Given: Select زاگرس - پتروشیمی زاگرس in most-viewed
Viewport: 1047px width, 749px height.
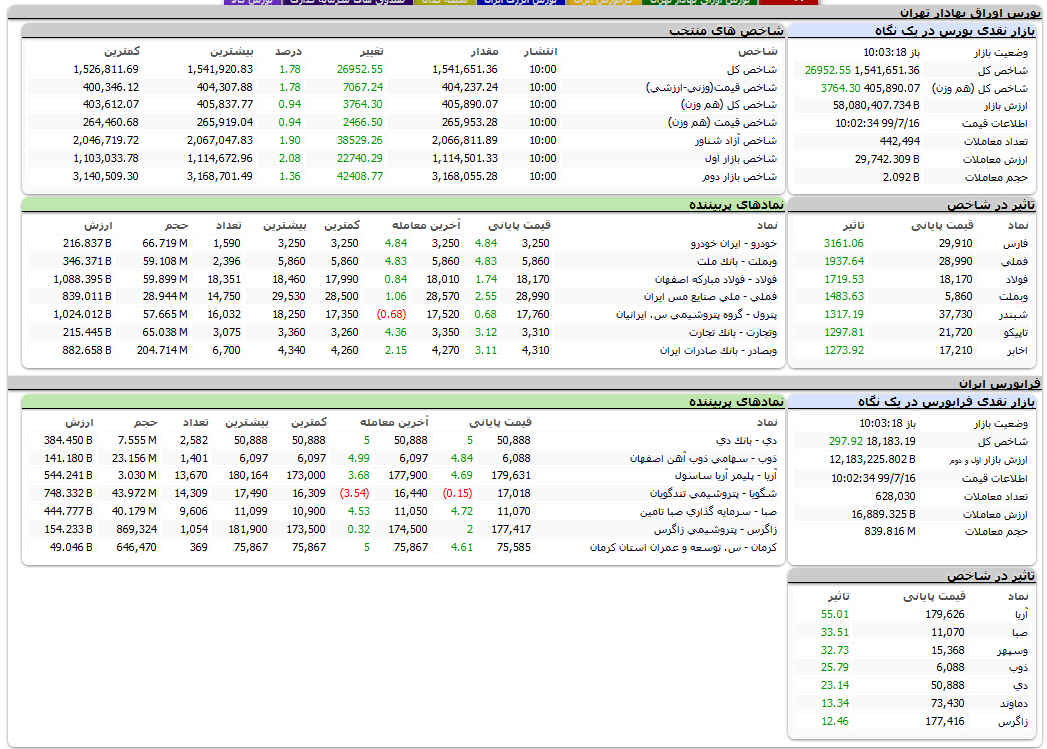Looking at the screenshot, I should [x=716, y=530].
